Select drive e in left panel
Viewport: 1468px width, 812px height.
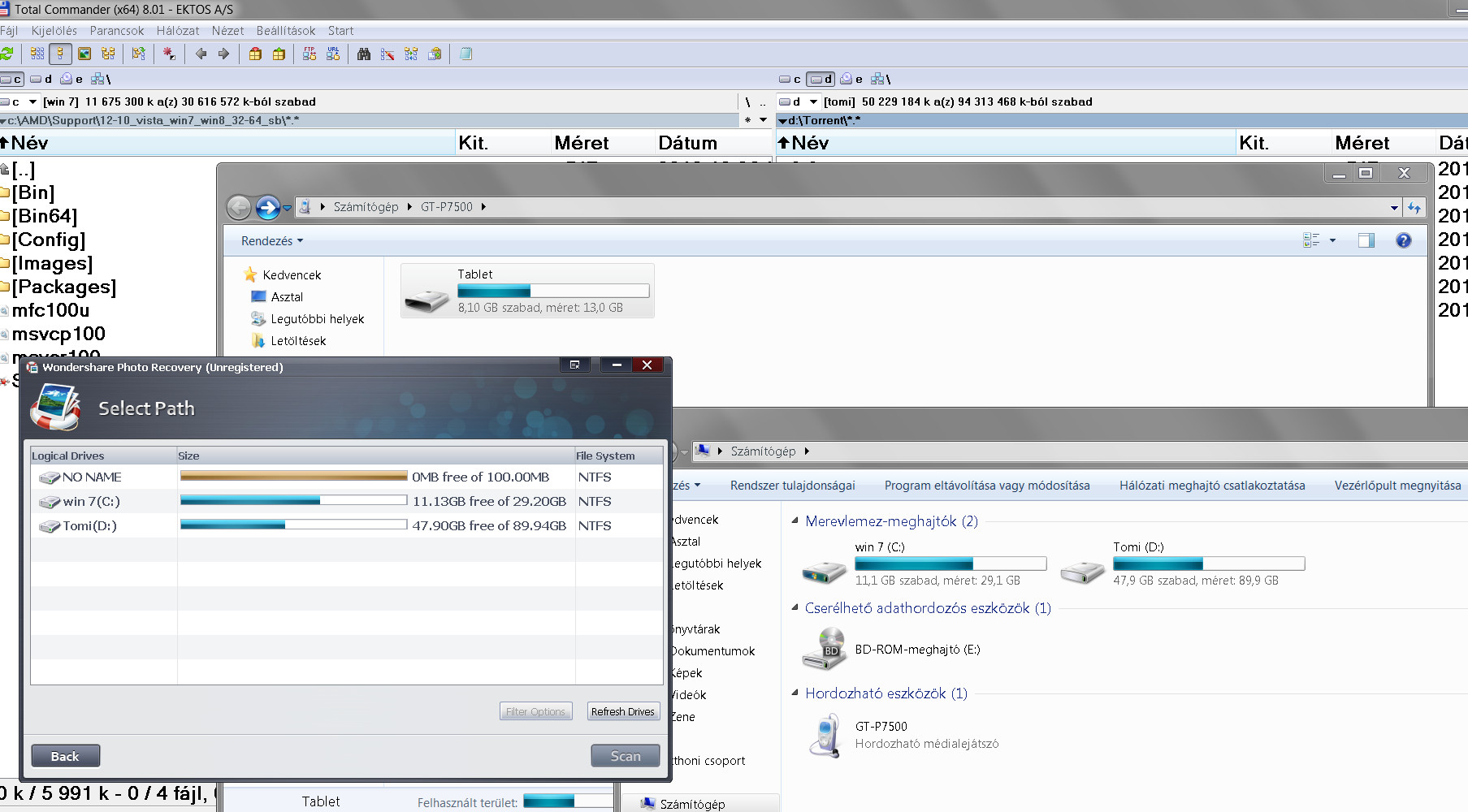(x=71, y=79)
